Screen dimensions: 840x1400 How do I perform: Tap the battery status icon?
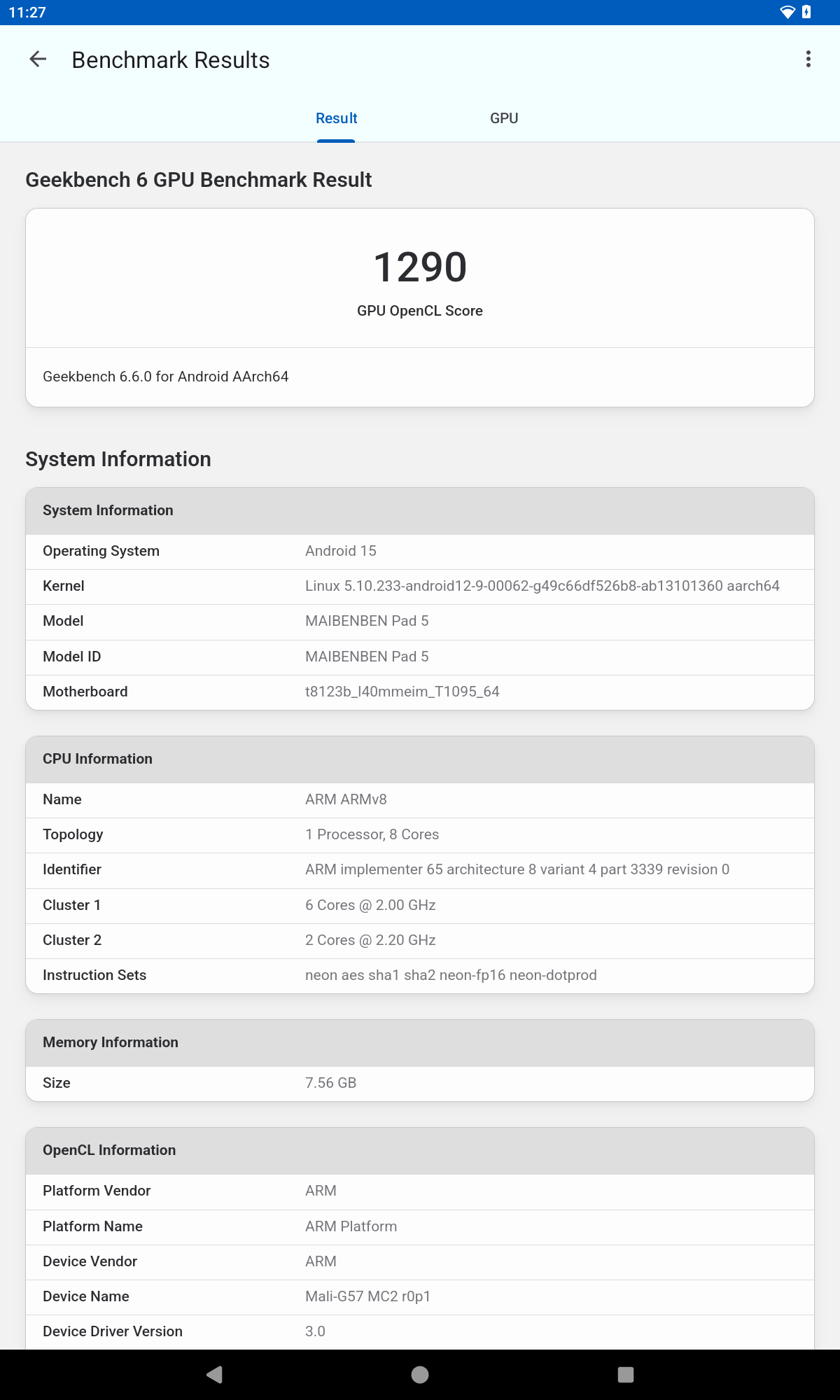pyautogui.click(x=806, y=12)
